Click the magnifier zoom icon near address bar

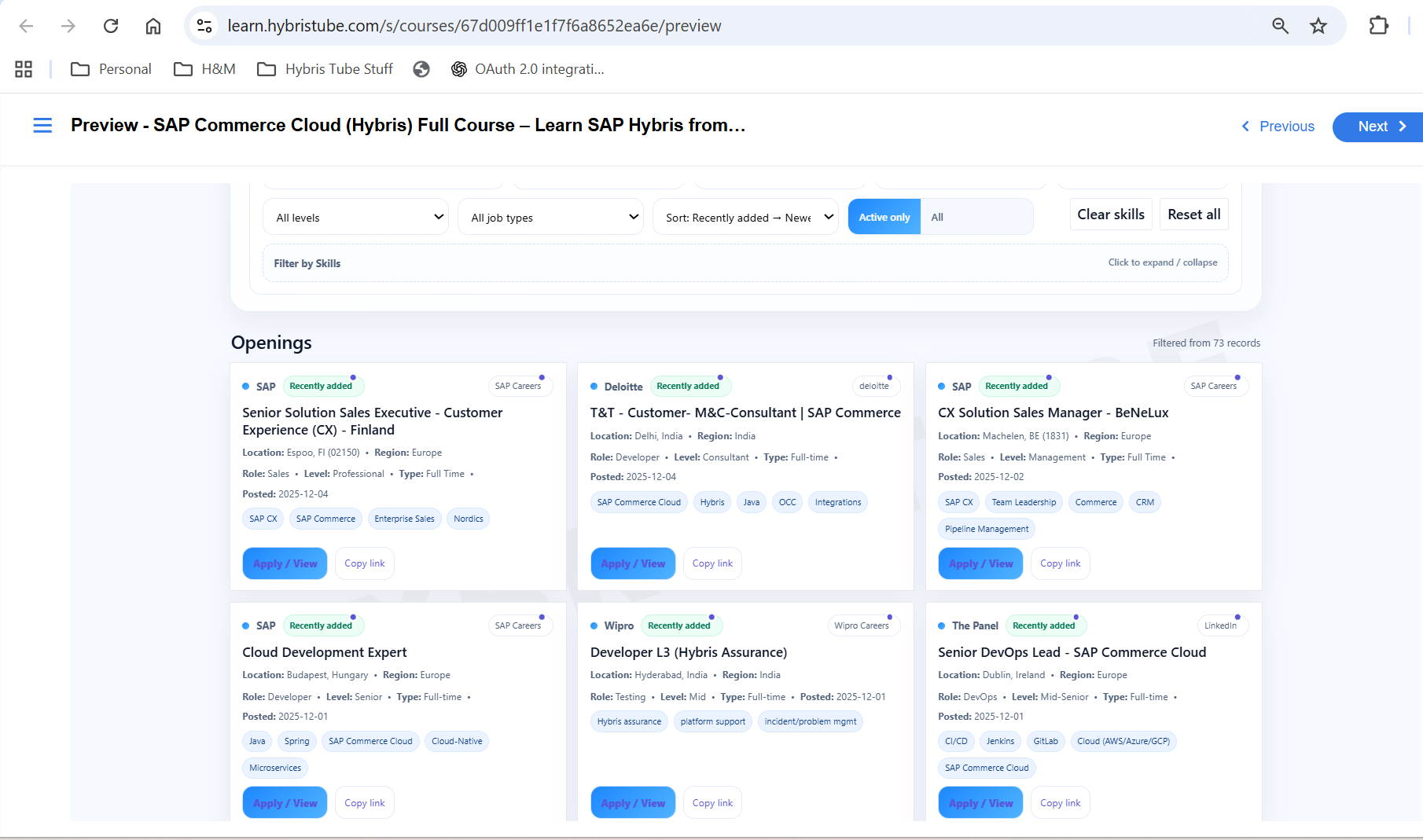coord(1280,25)
